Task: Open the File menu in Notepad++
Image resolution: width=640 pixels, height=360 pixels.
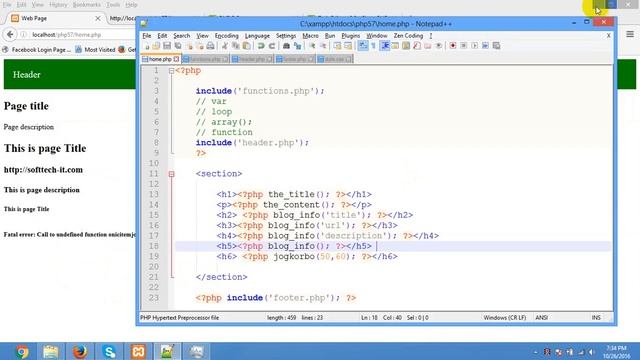Action: (x=147, y=36)
